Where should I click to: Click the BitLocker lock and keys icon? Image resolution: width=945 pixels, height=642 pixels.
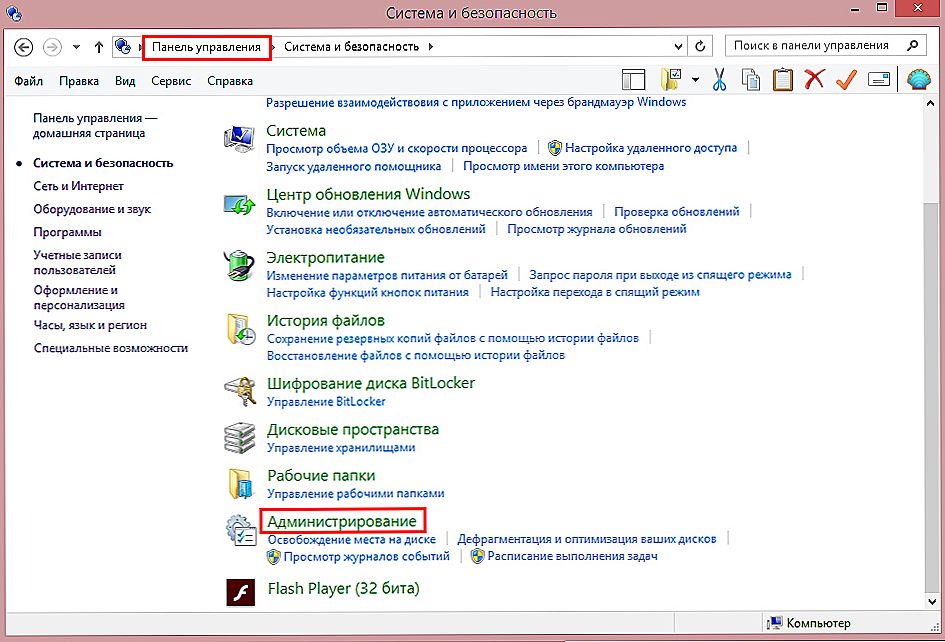coord(240,392)
